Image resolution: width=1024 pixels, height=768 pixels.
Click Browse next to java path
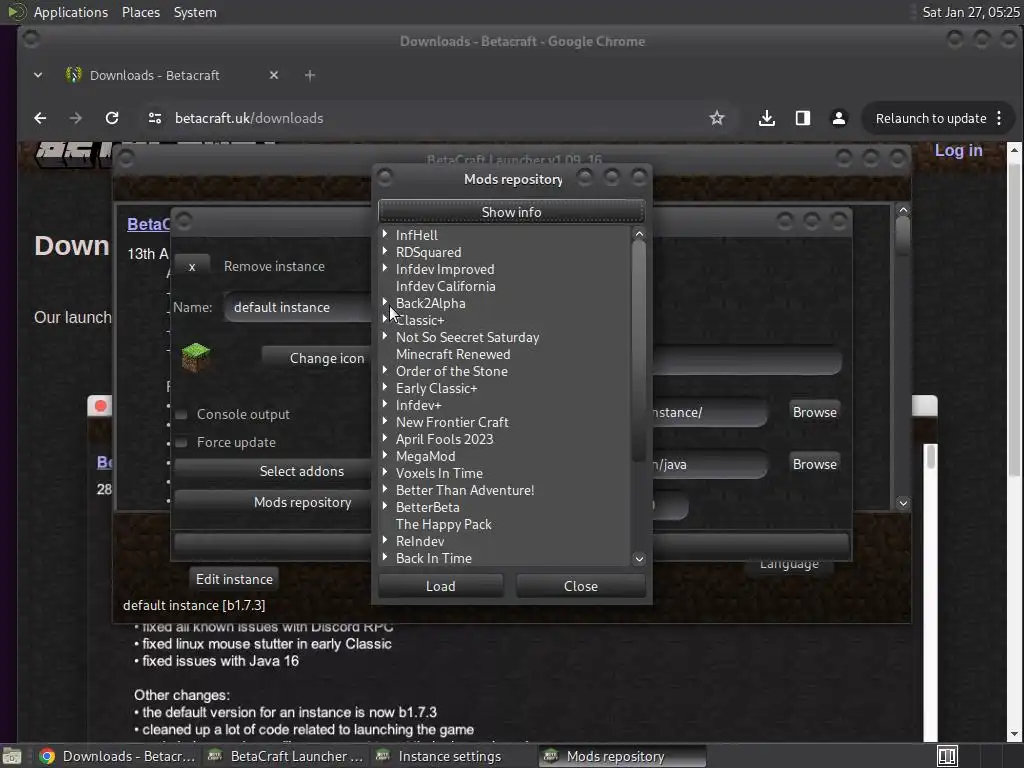(814, 464)
